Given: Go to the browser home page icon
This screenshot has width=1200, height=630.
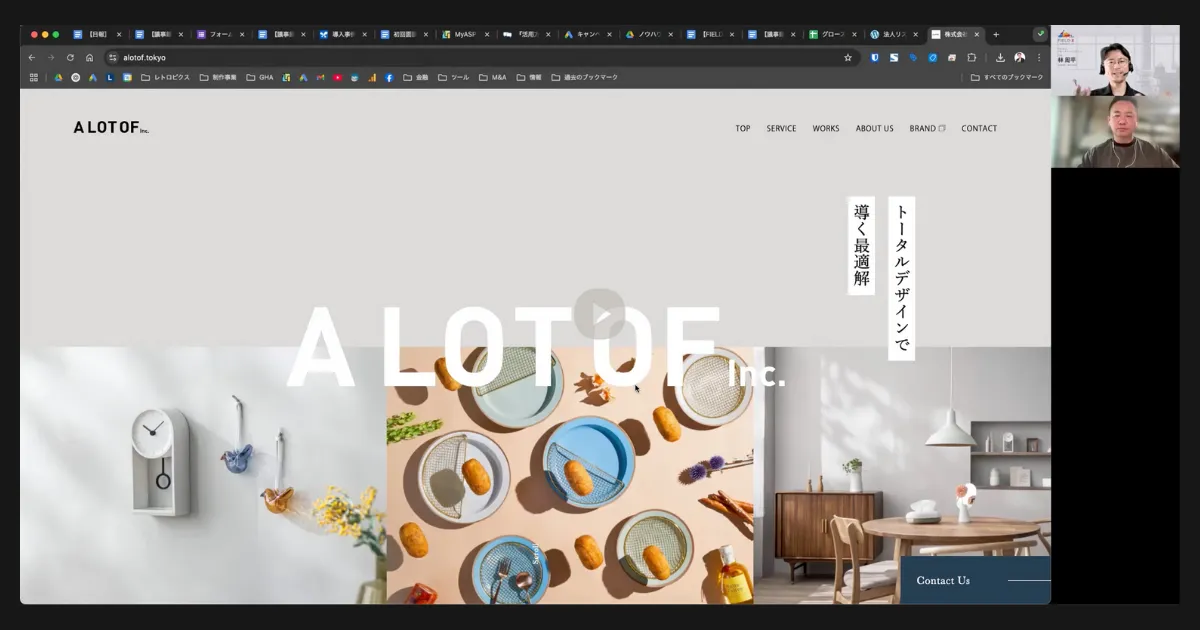Looking at the screenshot, I should pos(89,58).
